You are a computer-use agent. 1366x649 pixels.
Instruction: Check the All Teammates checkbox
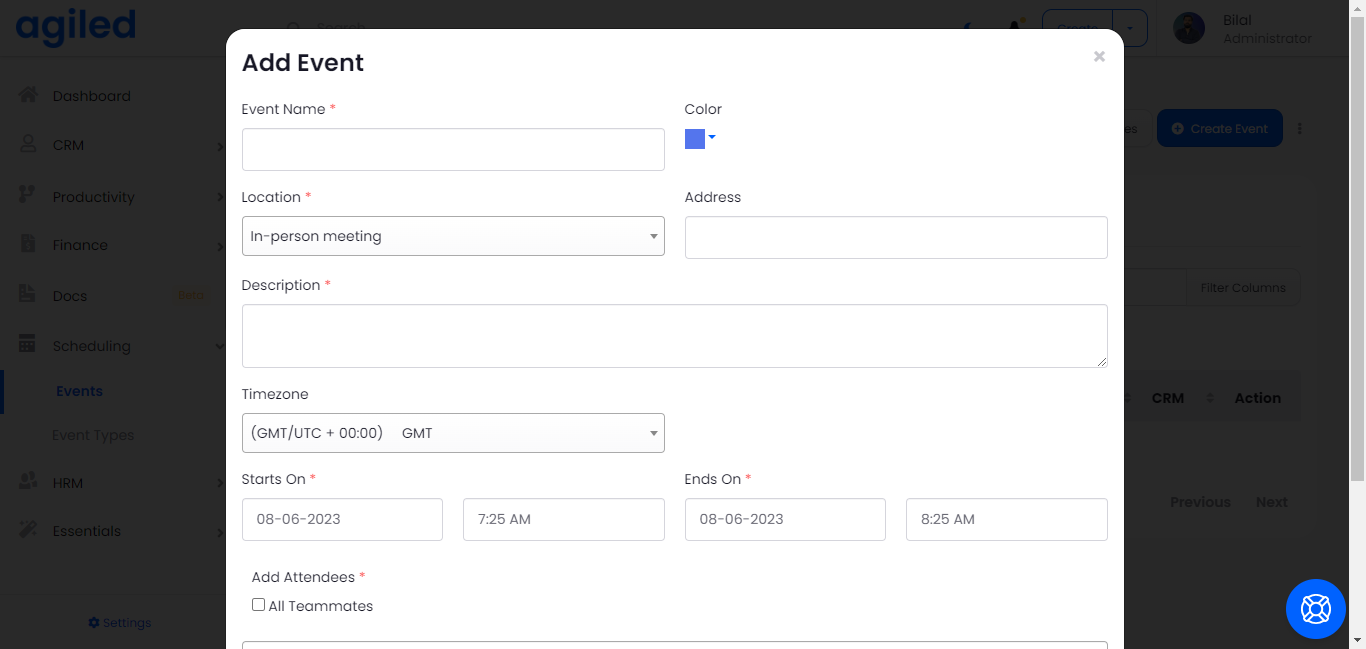click(x=258, y=605)
